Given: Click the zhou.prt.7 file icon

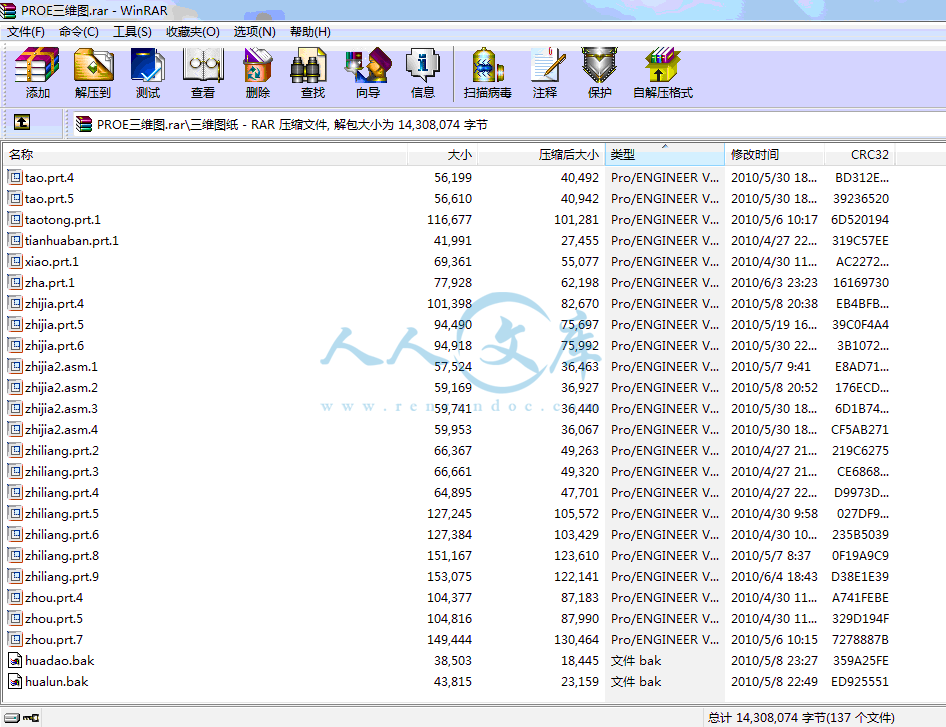Looking at the screenshot, I should coord(15,640).
